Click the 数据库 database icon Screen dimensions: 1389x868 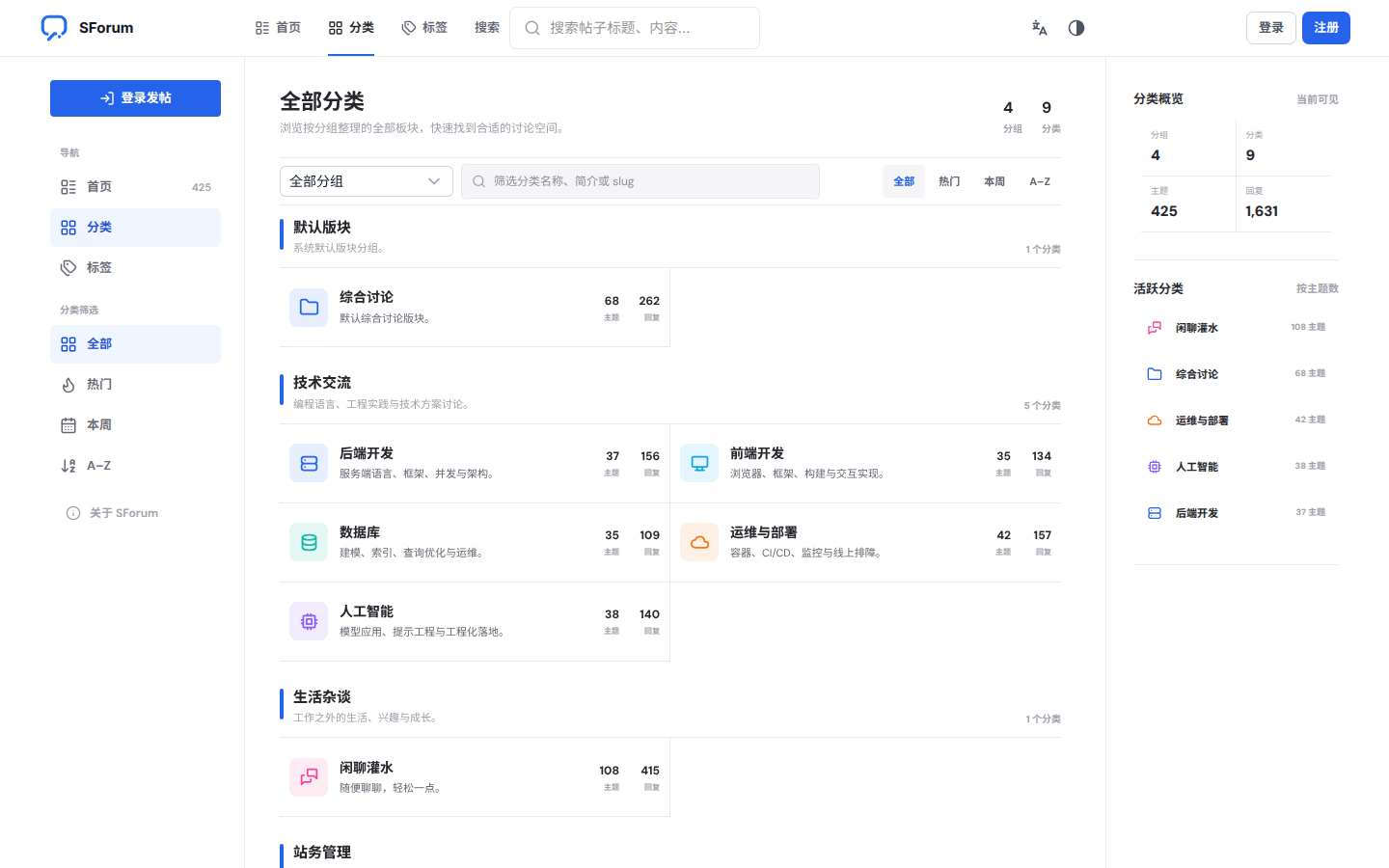pyautogui.click(x=309, y=542)
